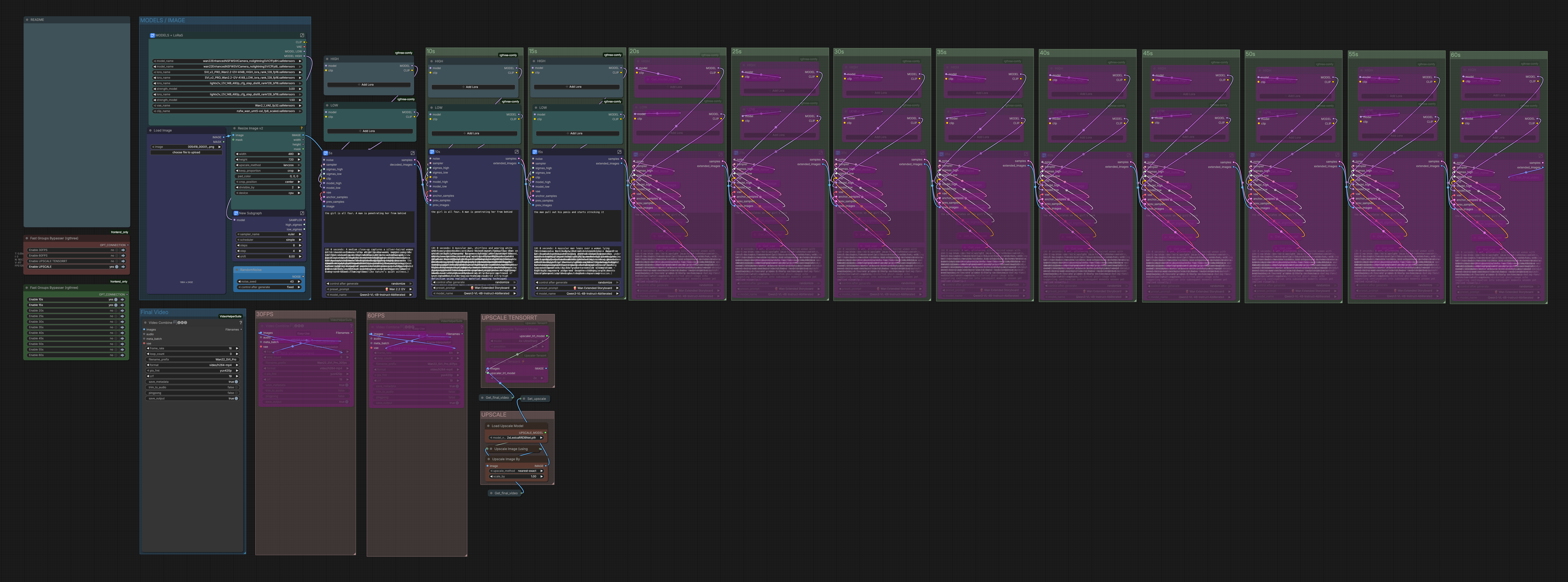Open format dropdown video/h264-mp4 in Final Video
Screen dimensions: 1568x582
click(x=192, y=365)
